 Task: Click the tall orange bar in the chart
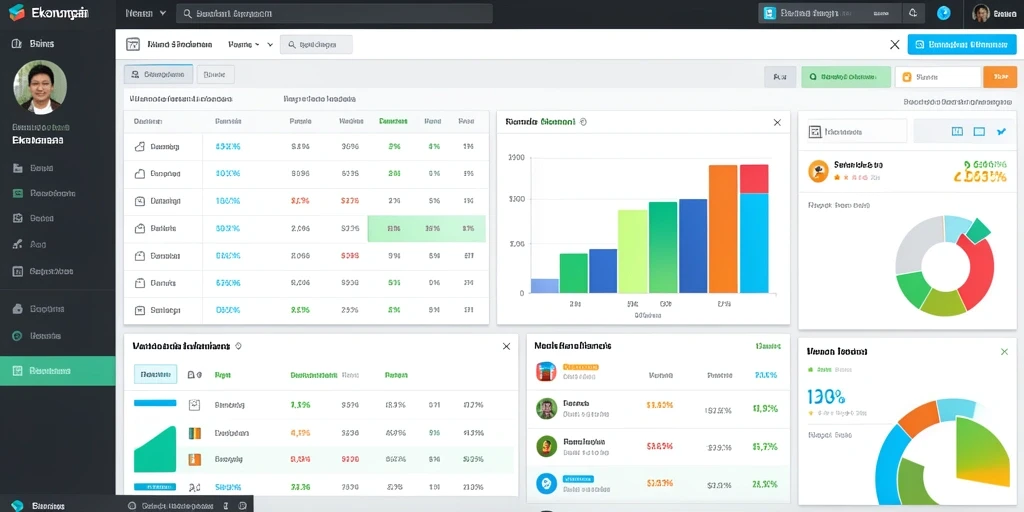pos(724,229)
